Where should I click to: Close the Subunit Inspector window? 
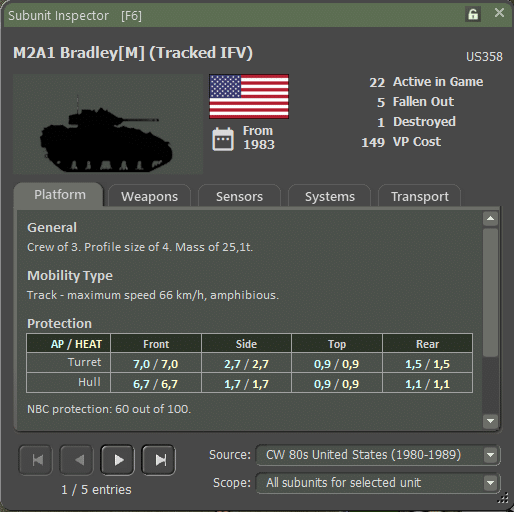tap(499, 13)
